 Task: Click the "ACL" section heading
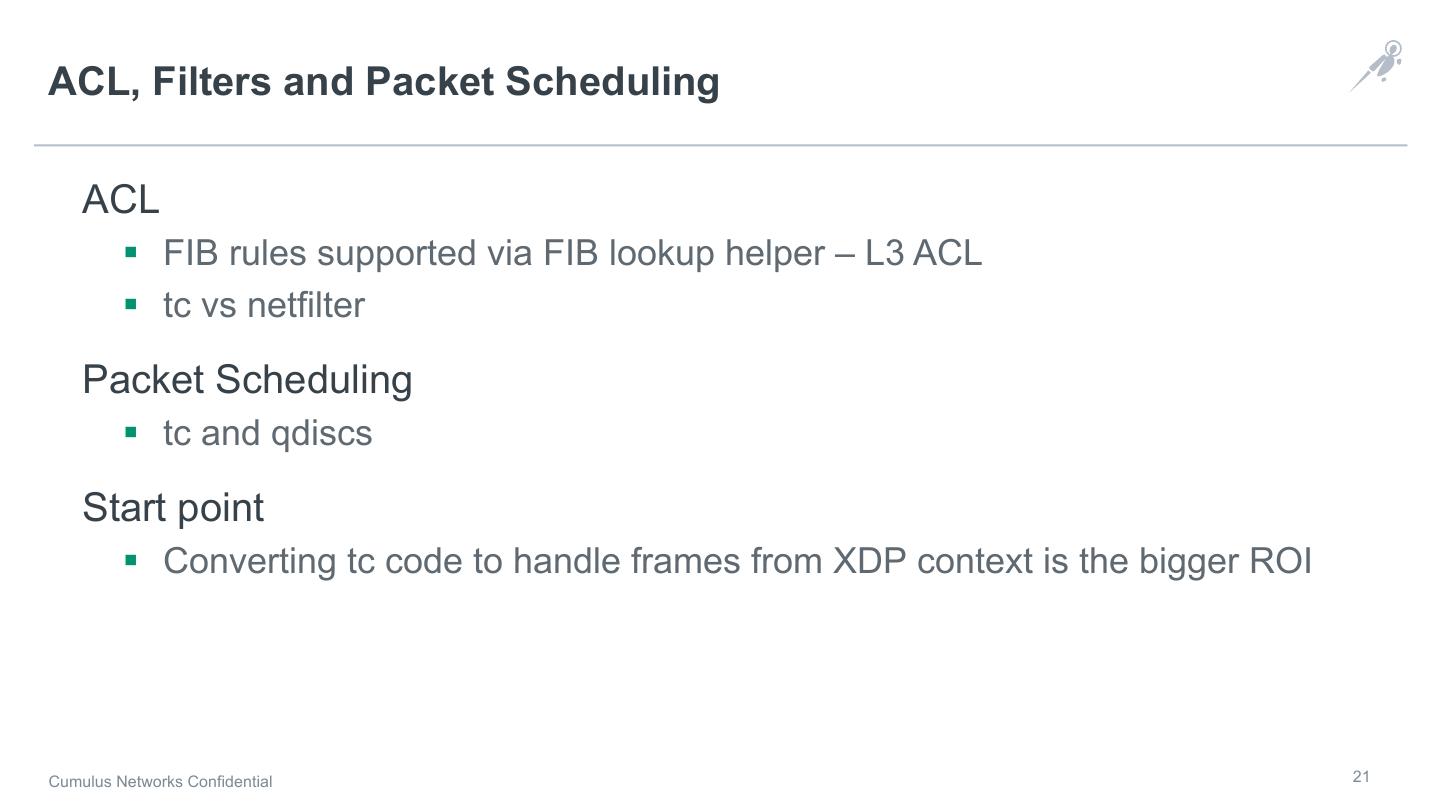point(121,199)
